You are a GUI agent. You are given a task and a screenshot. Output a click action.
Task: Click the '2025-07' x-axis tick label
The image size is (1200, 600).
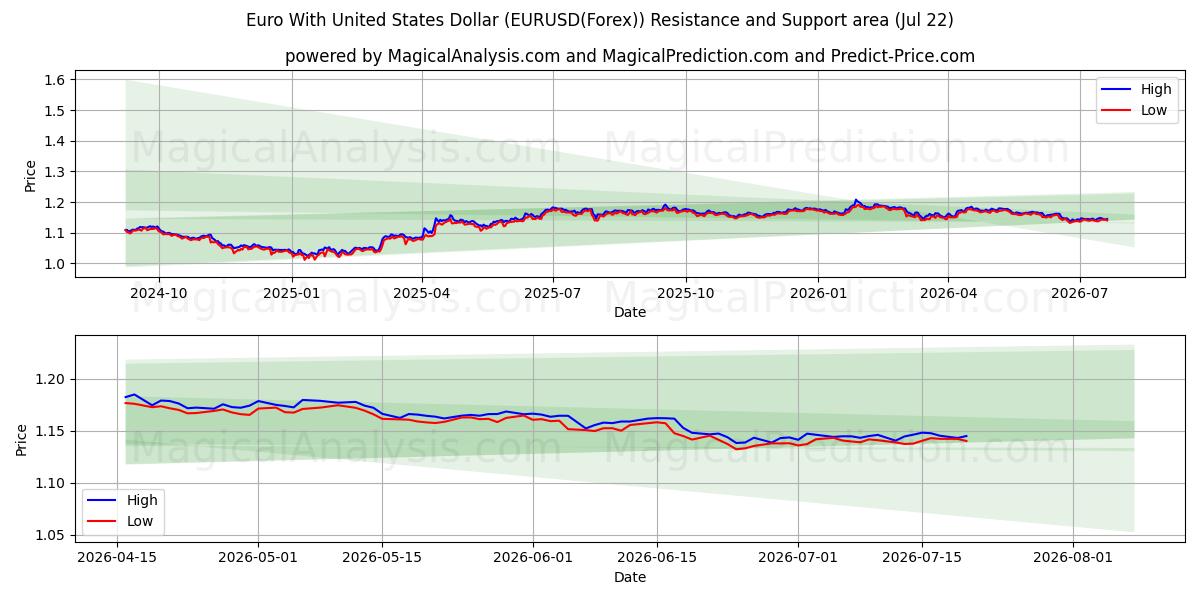[554, 293]
